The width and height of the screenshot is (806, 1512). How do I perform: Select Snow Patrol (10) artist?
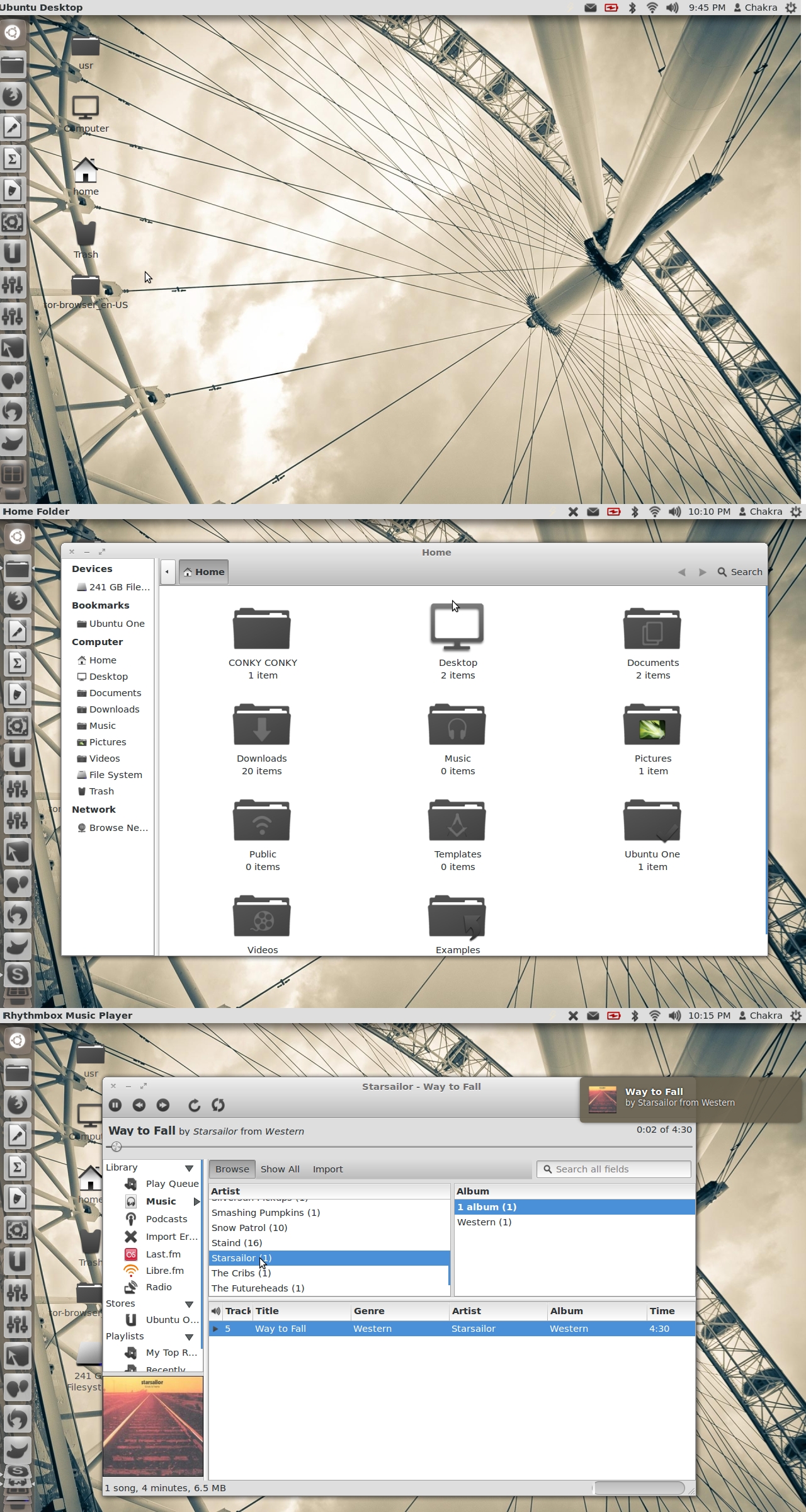tap(329, 1228)
